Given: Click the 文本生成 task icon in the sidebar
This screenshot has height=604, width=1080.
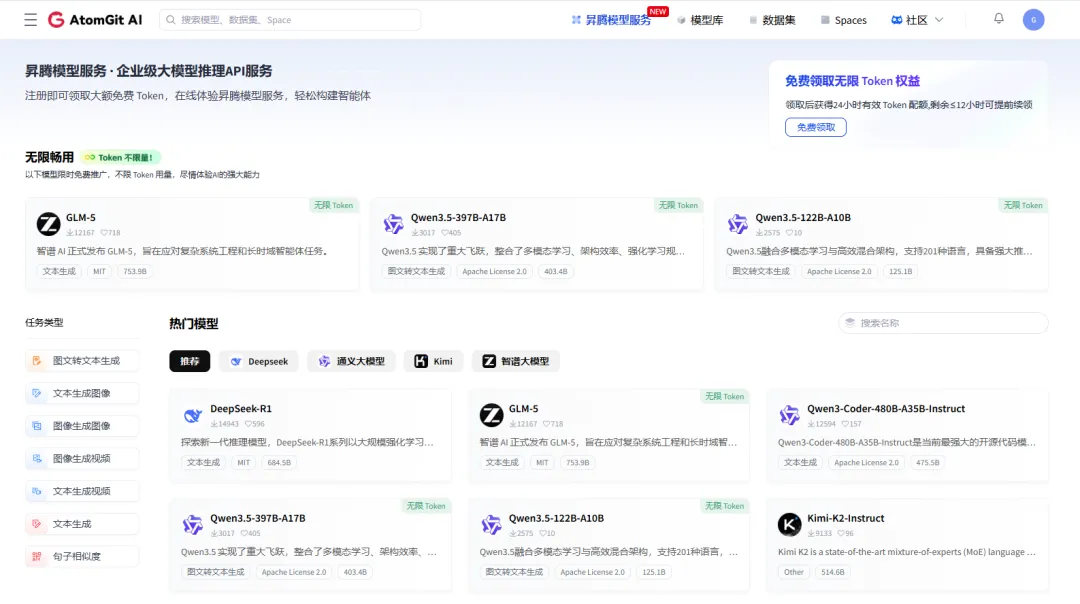Looking at the screenshot, I should [x=37, y=524].
